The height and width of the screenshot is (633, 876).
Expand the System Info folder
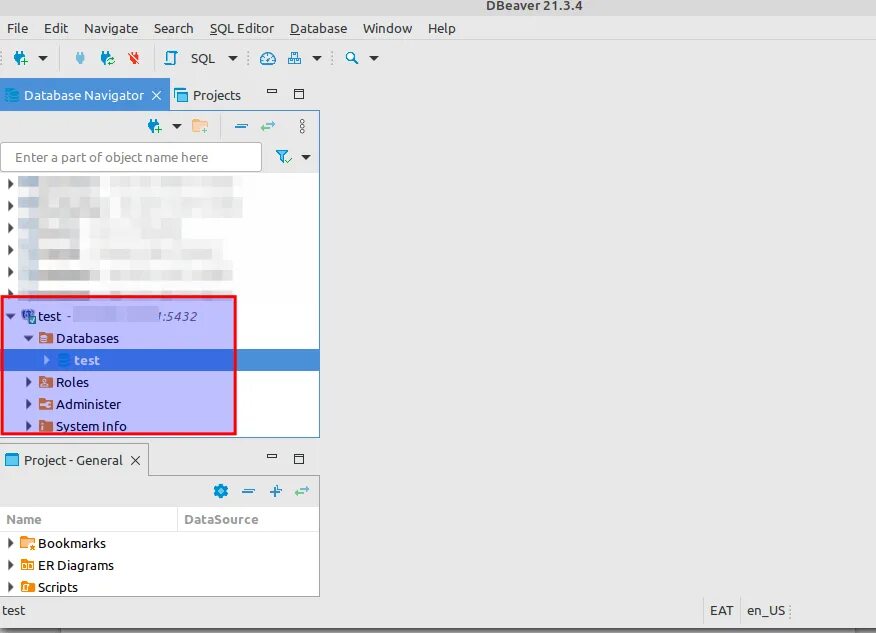click(x=28, y=426)
